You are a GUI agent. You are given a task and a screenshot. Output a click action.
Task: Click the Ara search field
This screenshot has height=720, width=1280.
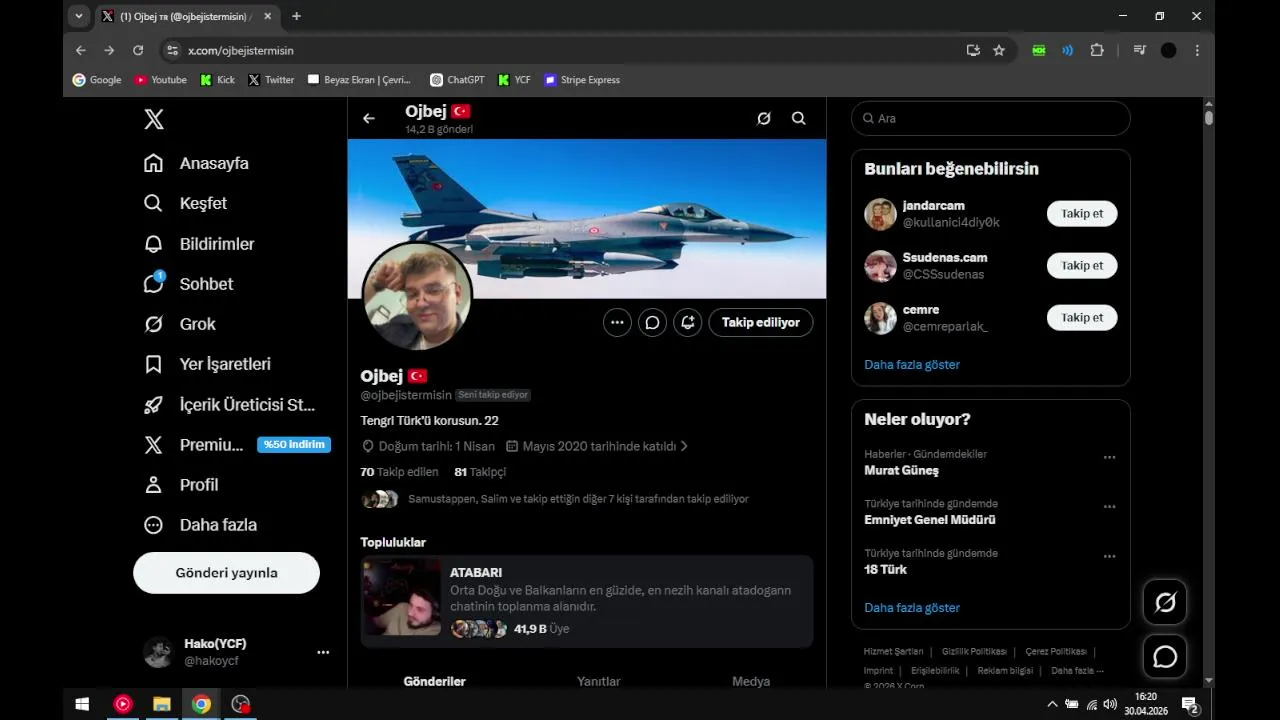point(991,118)
